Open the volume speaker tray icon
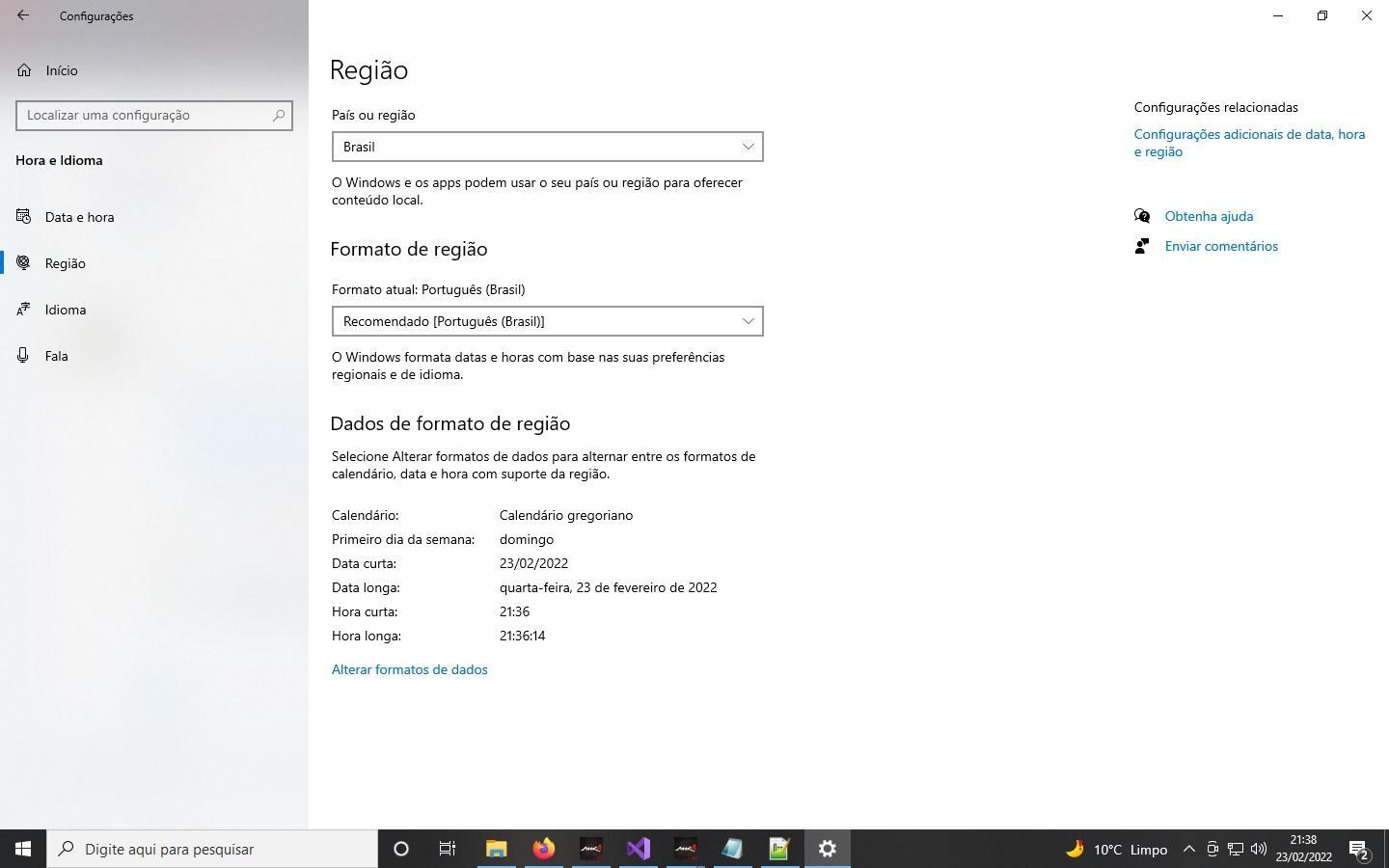The image size is (1389, 868). [1259, 849]
